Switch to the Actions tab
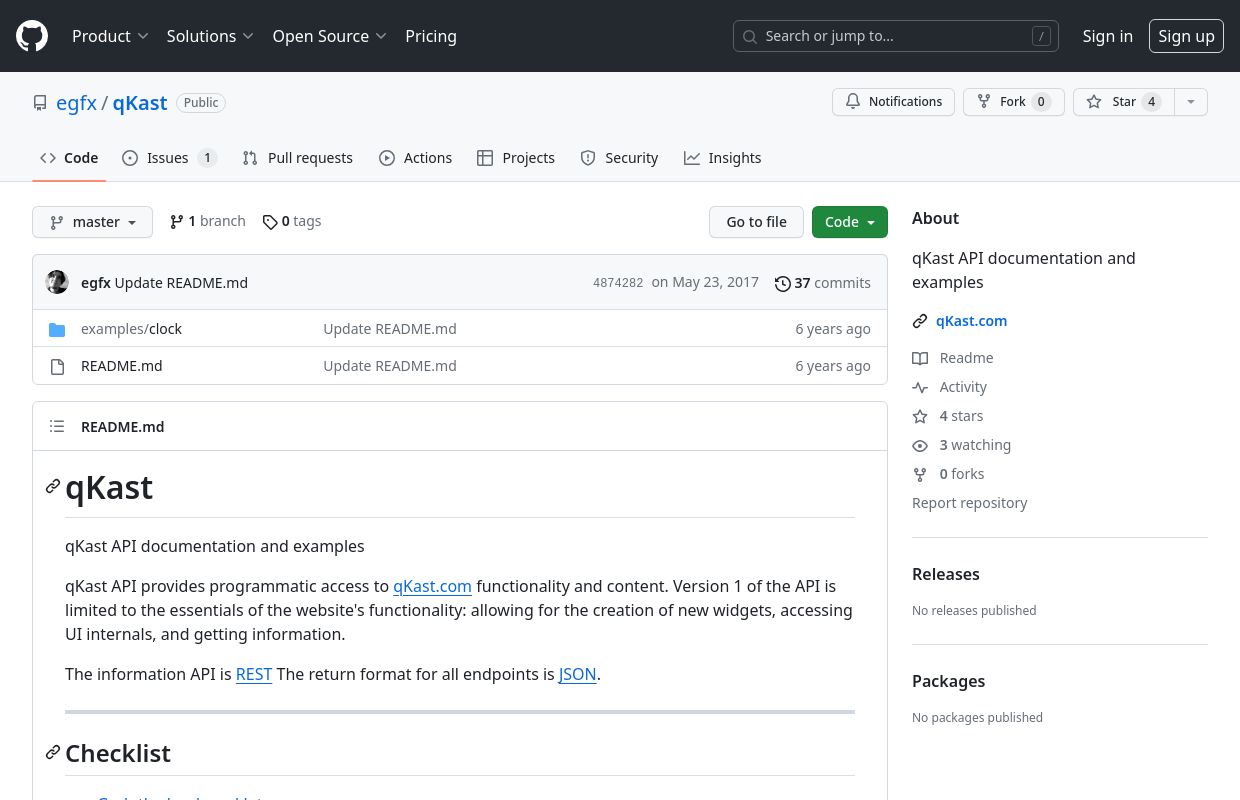The height and width of the screenshot is (800, 1240). pos(416,158)
